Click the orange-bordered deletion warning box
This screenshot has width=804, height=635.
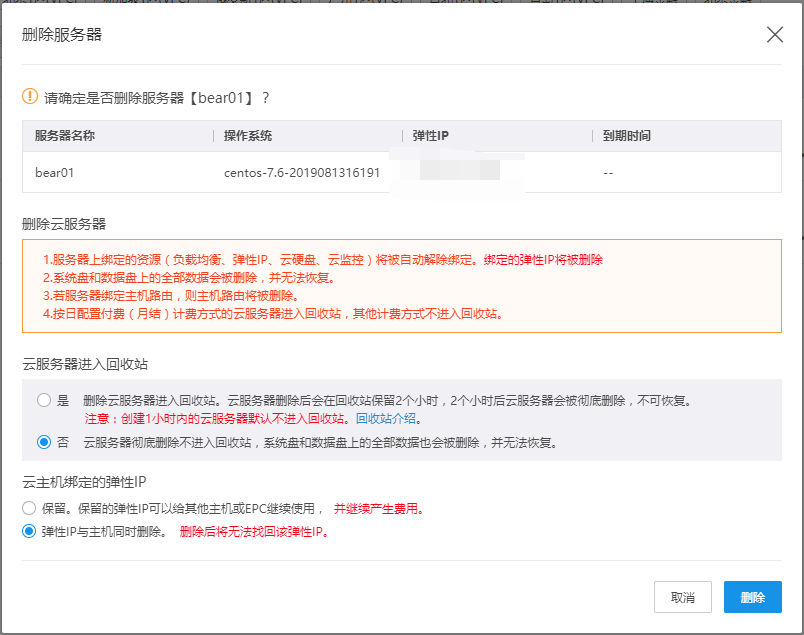(401, 286)
